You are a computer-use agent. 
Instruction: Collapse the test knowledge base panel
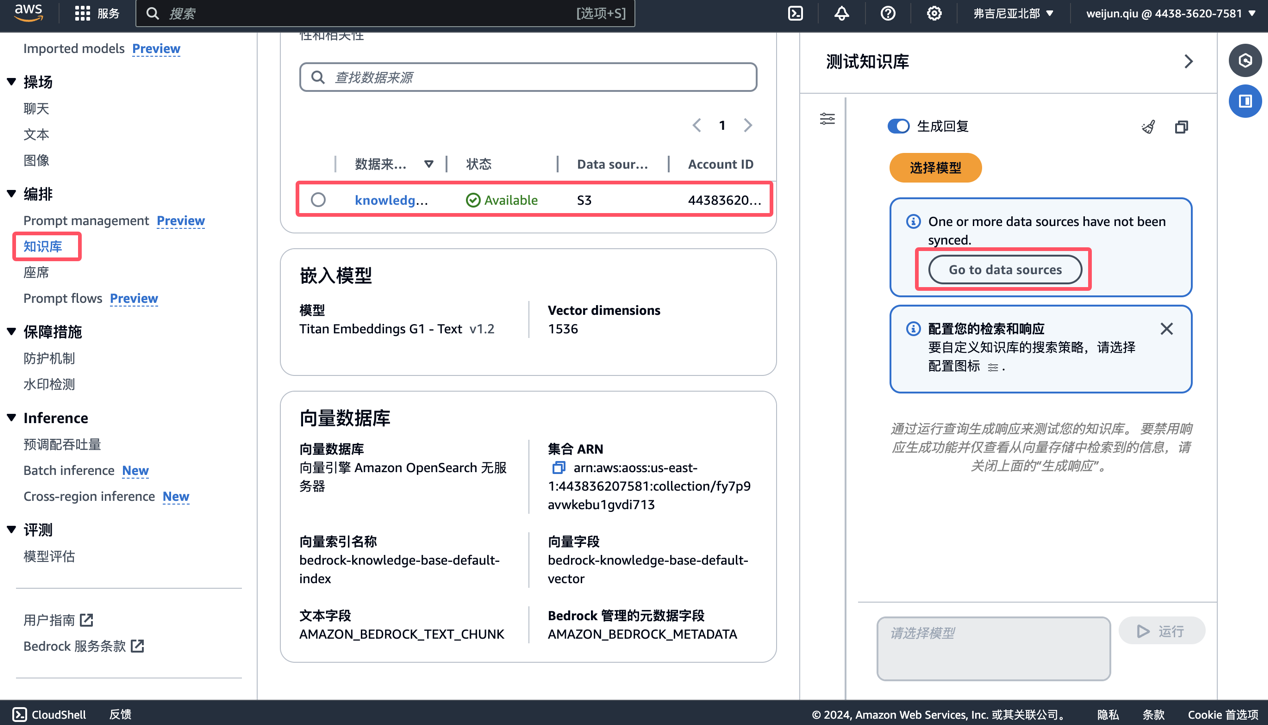pos(1188,62)
